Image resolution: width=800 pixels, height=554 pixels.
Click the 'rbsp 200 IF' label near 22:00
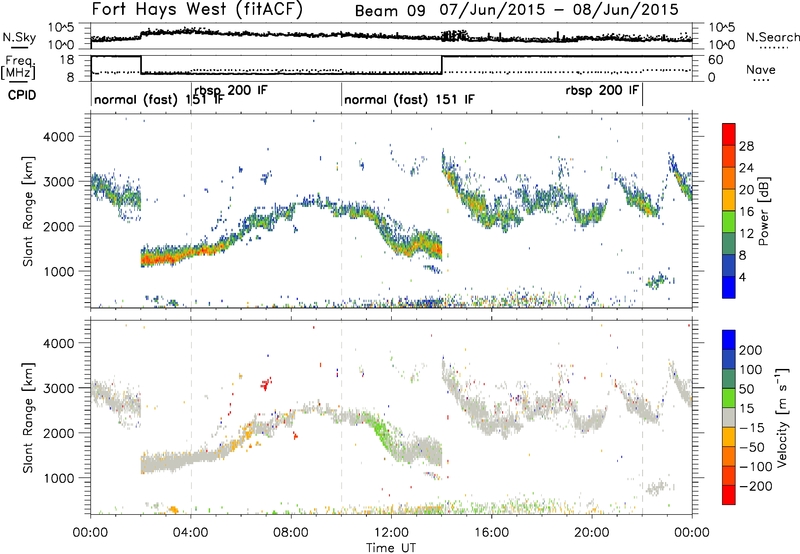[602, 91]
